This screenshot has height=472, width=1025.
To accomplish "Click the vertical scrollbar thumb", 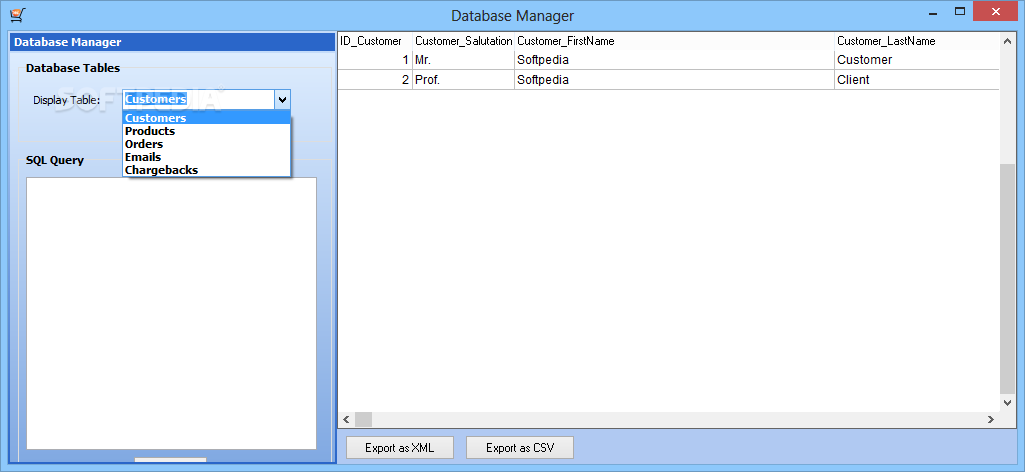I will click(1007, 279).
